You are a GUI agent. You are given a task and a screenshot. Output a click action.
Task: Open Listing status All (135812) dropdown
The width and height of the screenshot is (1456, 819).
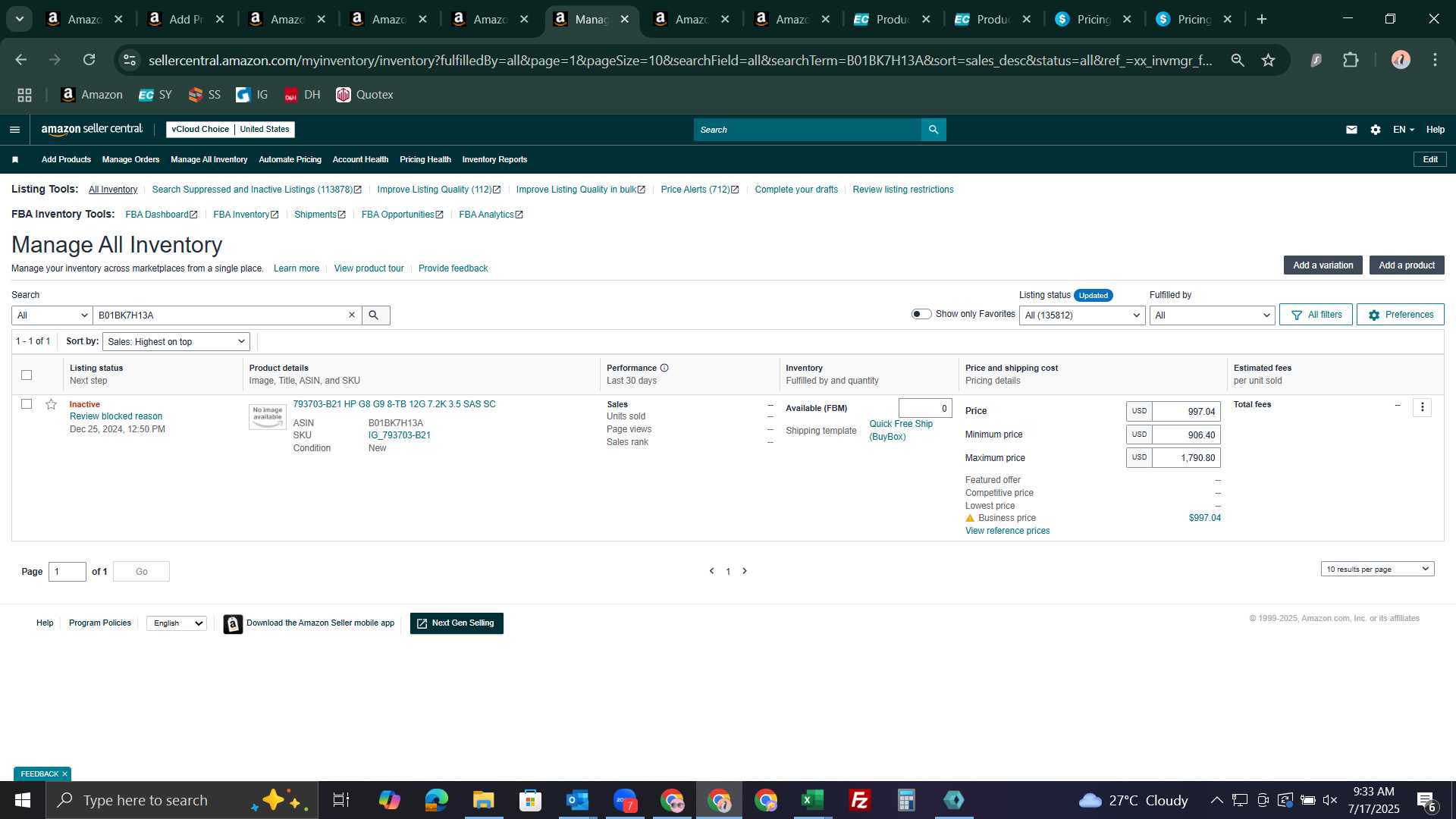tap(1081, 315)
